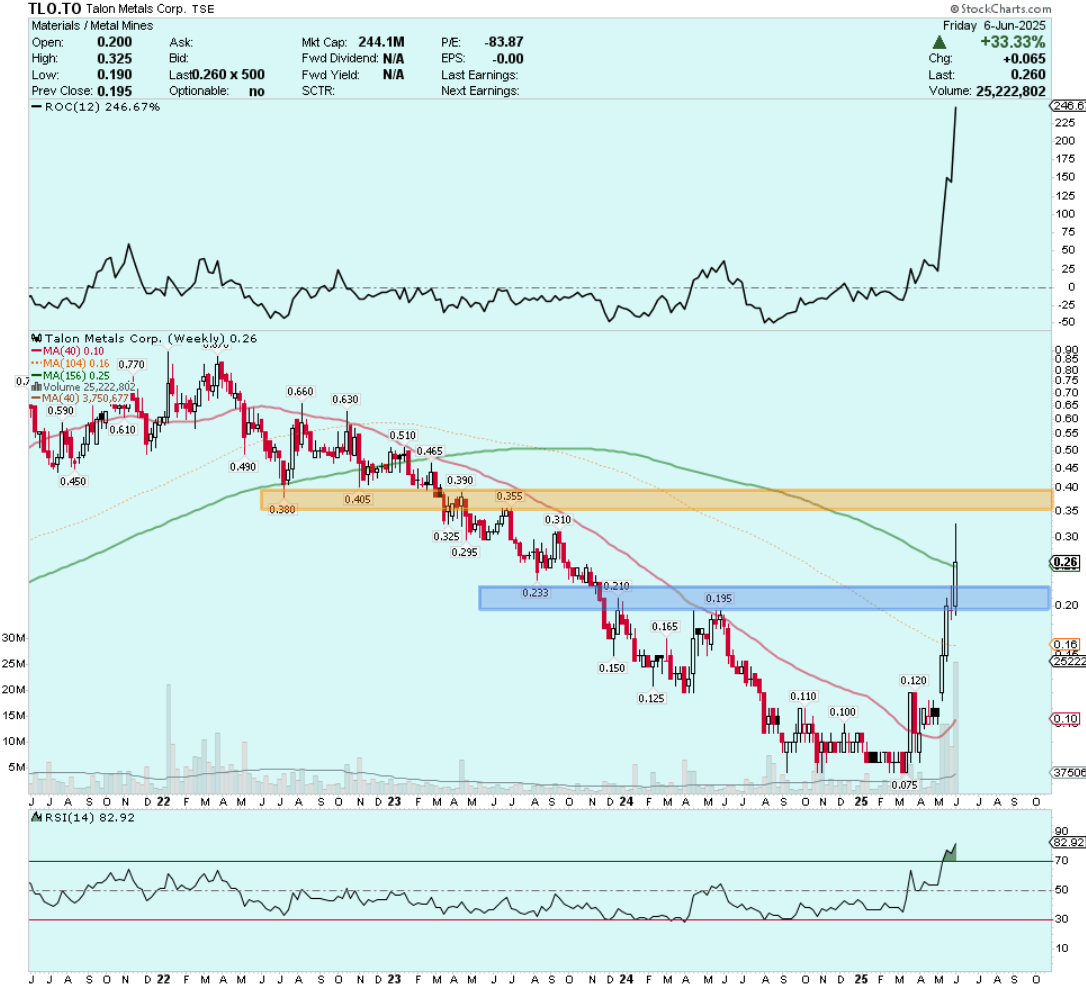Click the 0.120 price label on chart
The image size is (1086, 986).
click(x=913, y=681)
